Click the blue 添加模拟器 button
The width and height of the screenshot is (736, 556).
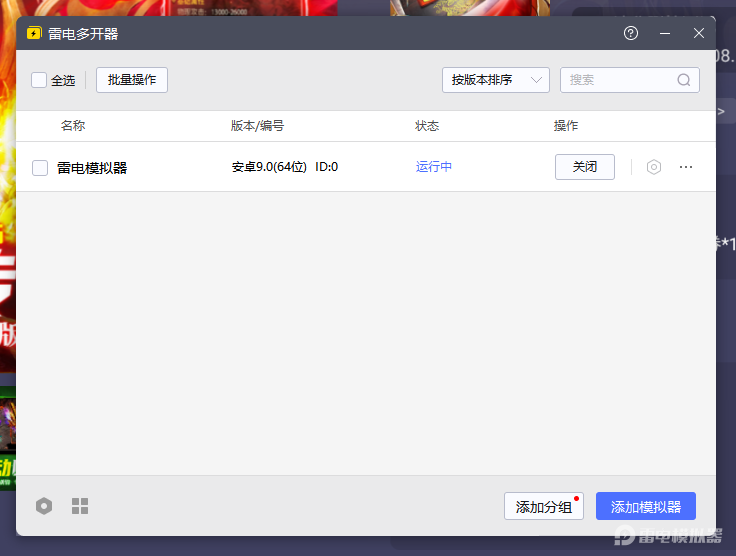coord(646,506)
